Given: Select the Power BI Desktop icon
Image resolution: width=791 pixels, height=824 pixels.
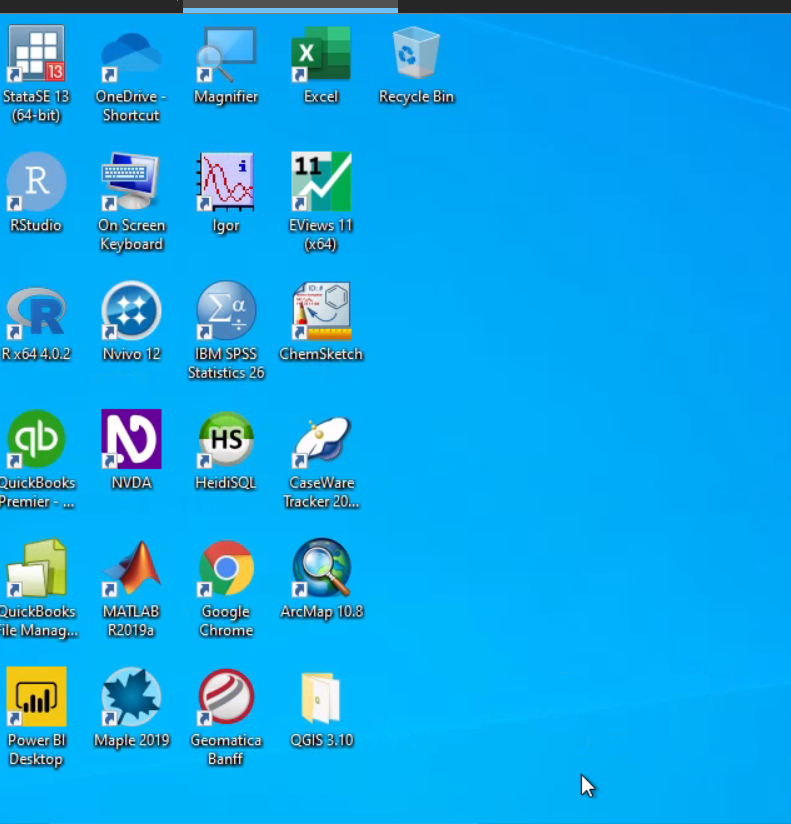Looking at the screenshot, I should click(x=36, y=696).
